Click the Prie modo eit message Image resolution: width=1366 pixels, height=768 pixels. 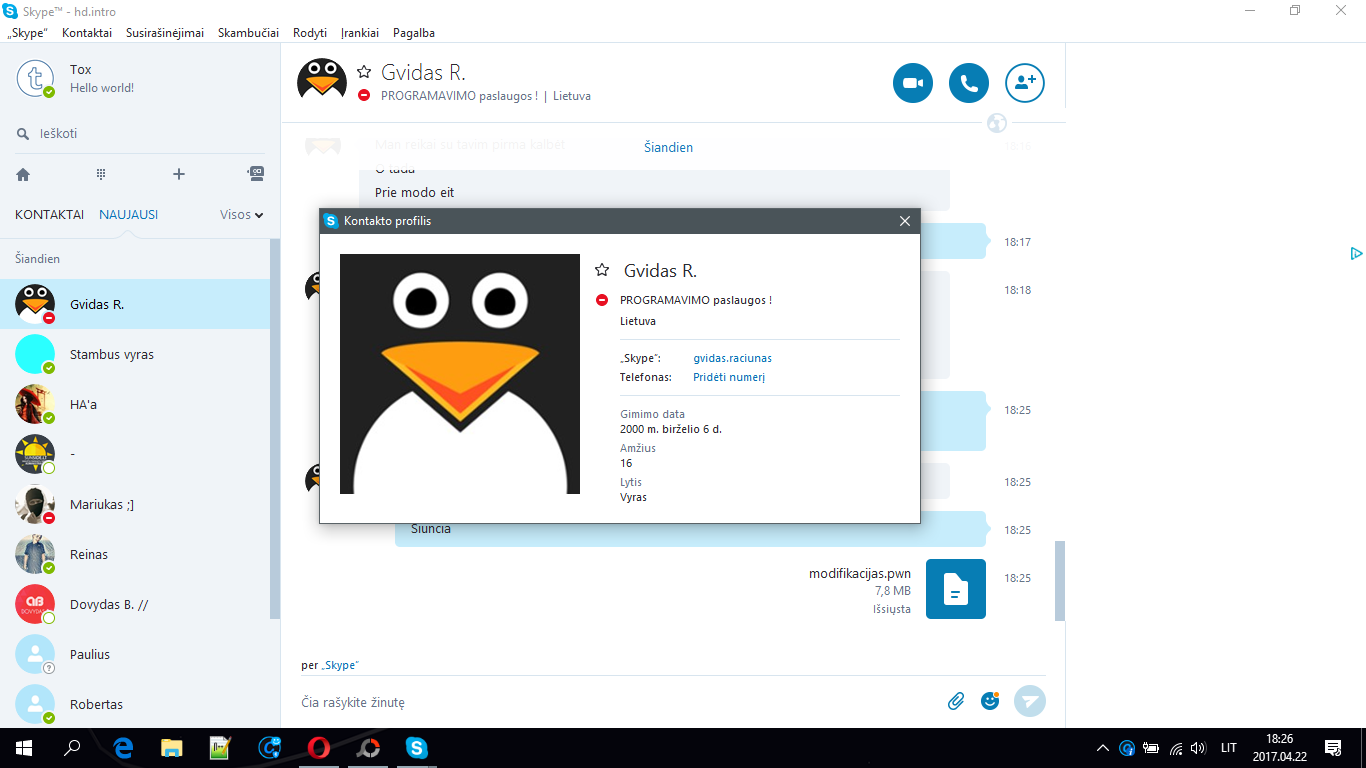tap(414, 192)
